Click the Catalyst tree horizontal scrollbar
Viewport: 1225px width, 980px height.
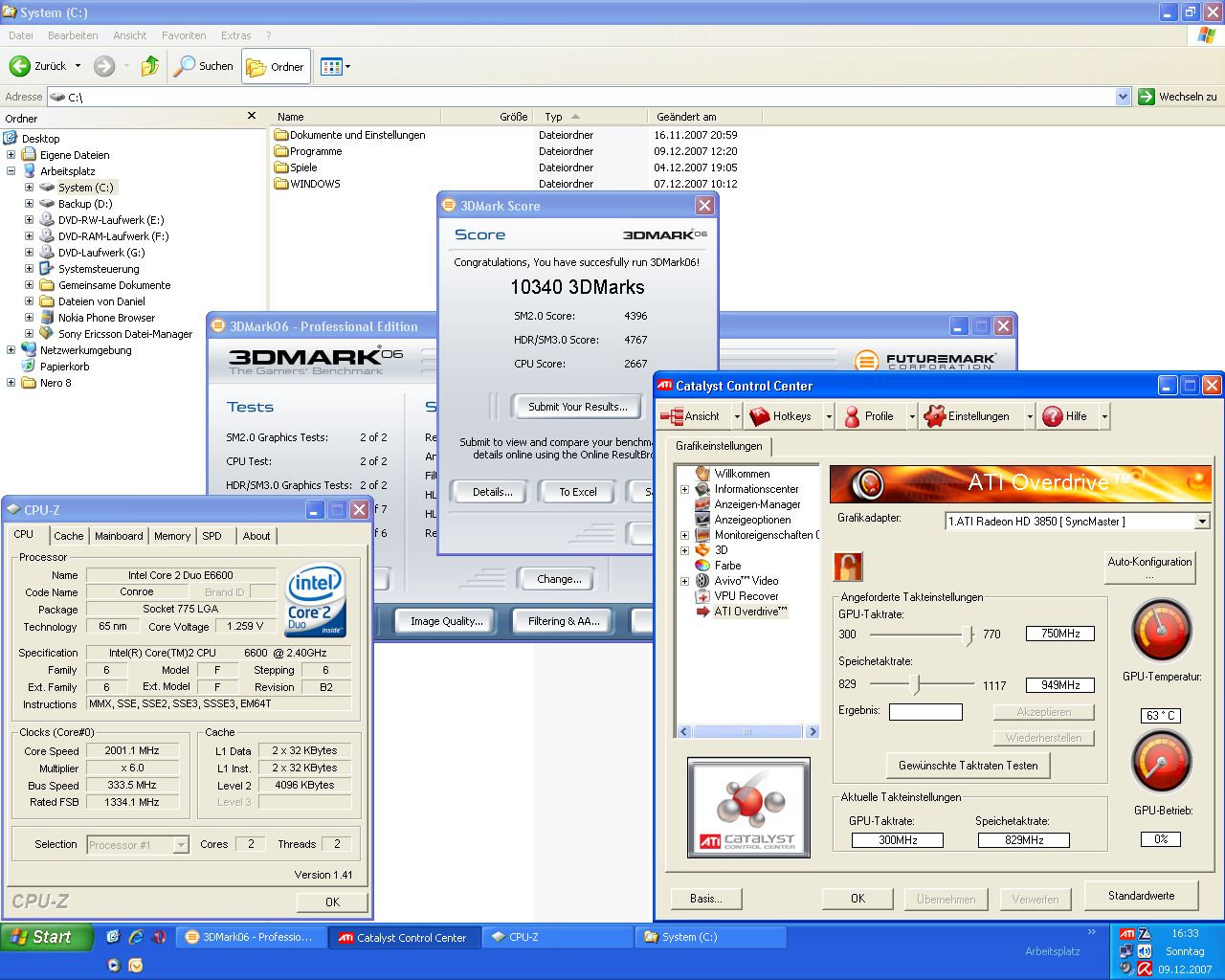pyautogui.click(x=747, y=731)
